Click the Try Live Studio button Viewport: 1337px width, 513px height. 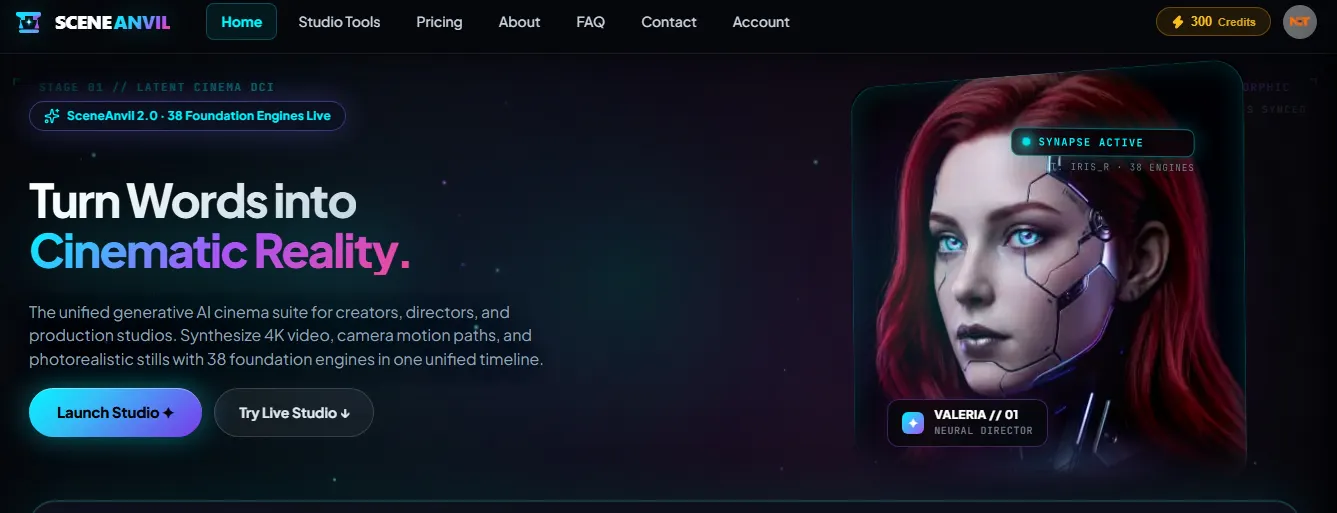point(294,413)
